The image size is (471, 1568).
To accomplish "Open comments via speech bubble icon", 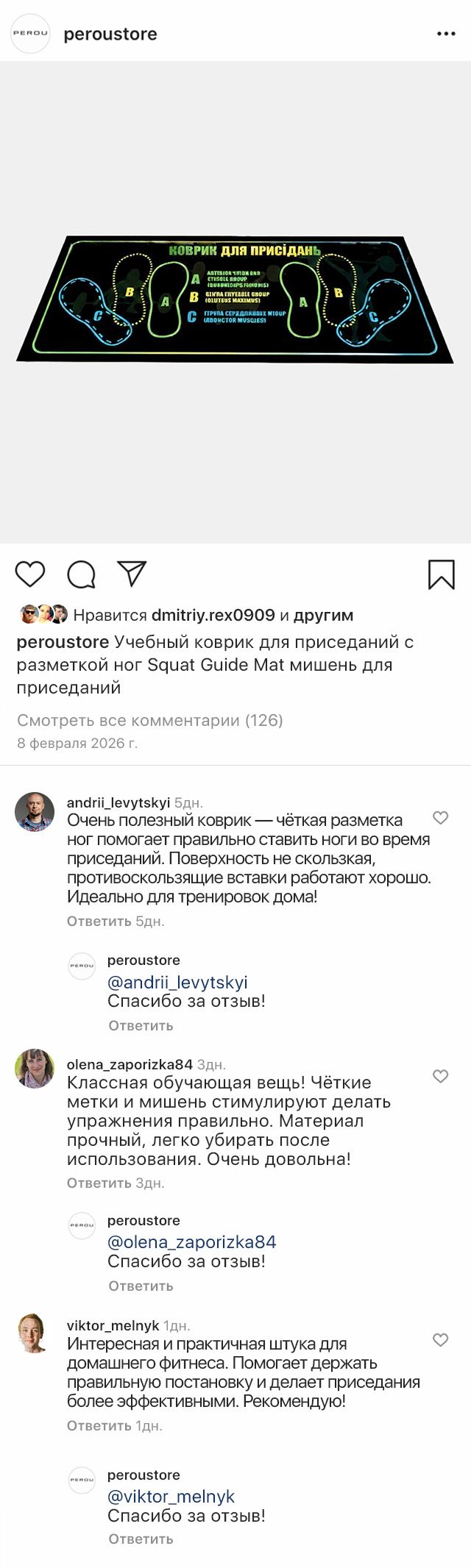I will point(81,574).
